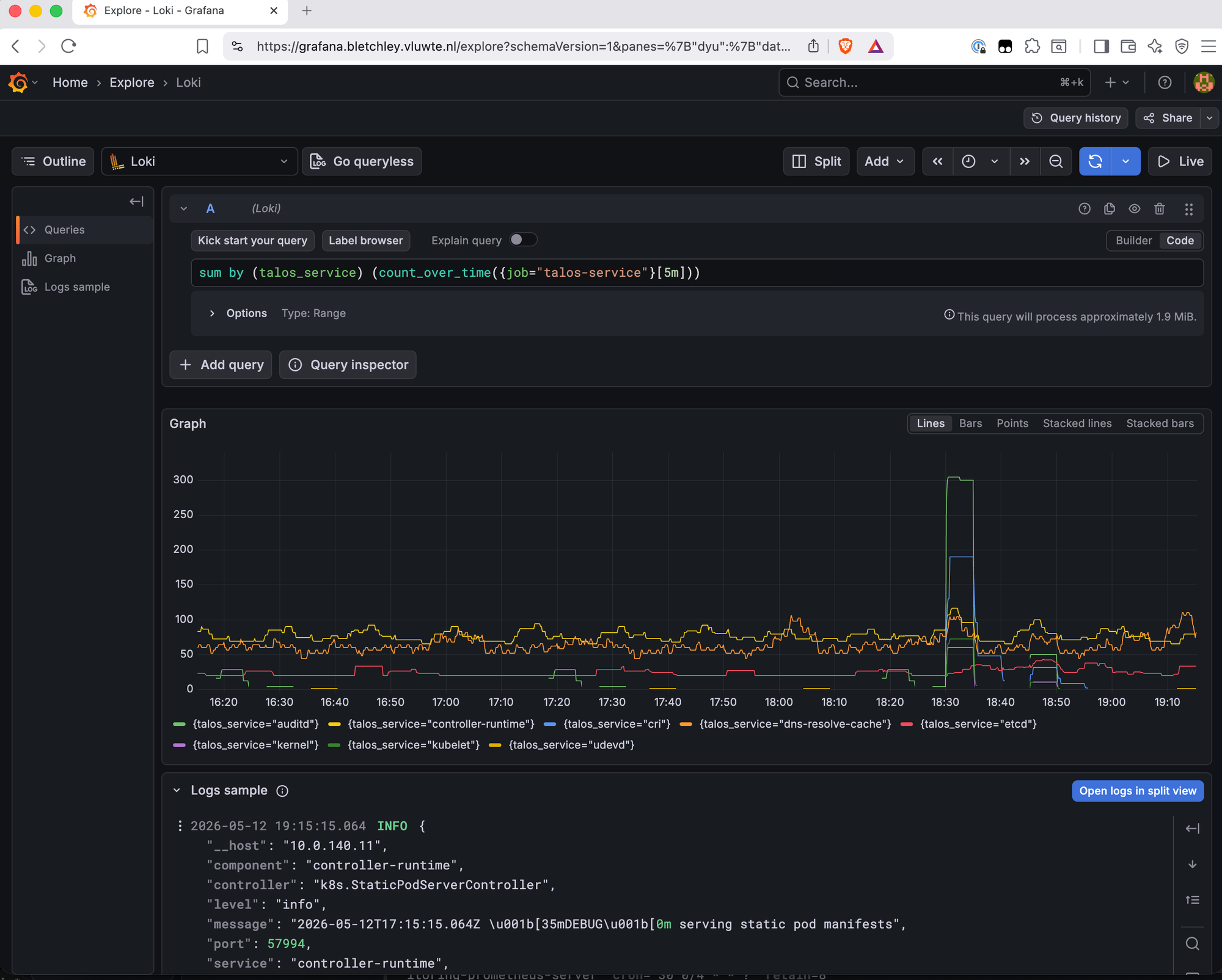Open refresh interval dropdown arrow
Screen dimensions: 1222x980
[1125, 161]
